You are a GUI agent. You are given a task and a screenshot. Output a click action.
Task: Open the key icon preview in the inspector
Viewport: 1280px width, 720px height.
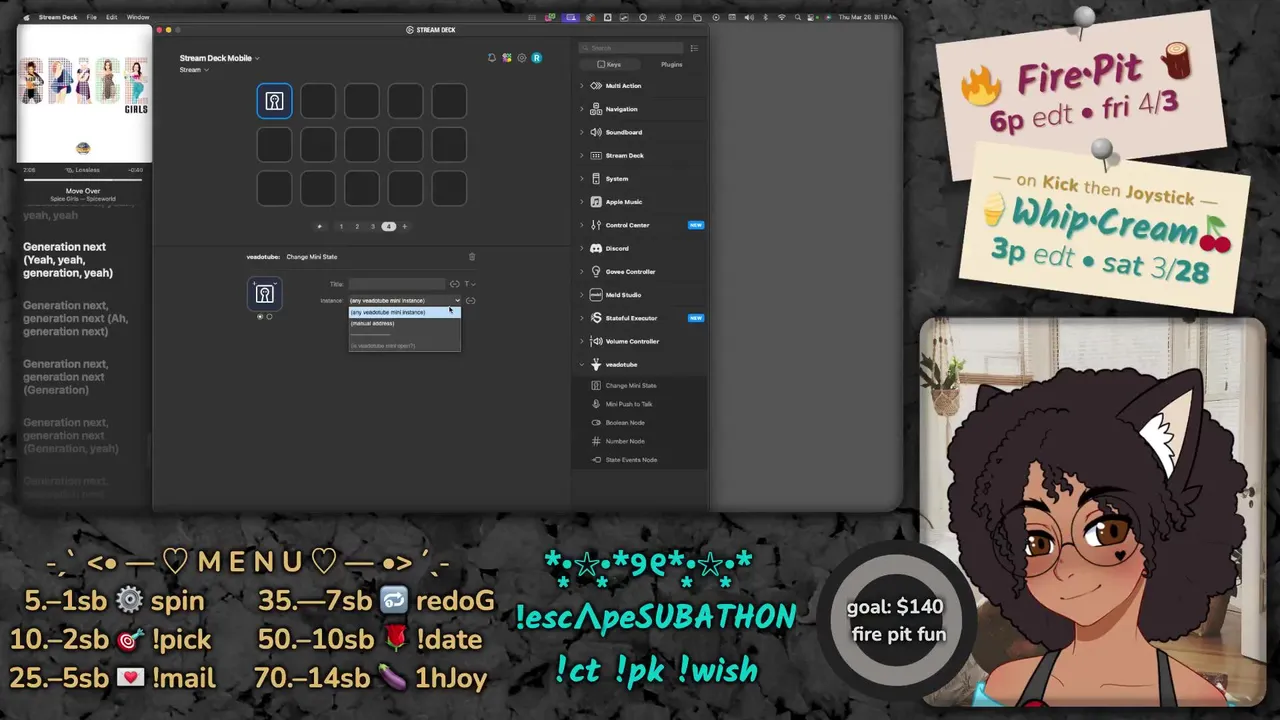(264, 293)
